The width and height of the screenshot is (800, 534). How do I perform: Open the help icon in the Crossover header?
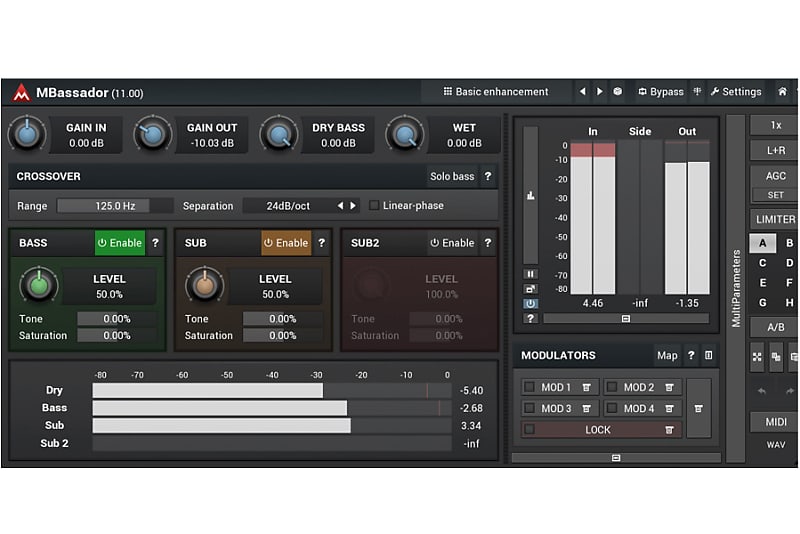[x=487, y=176]
